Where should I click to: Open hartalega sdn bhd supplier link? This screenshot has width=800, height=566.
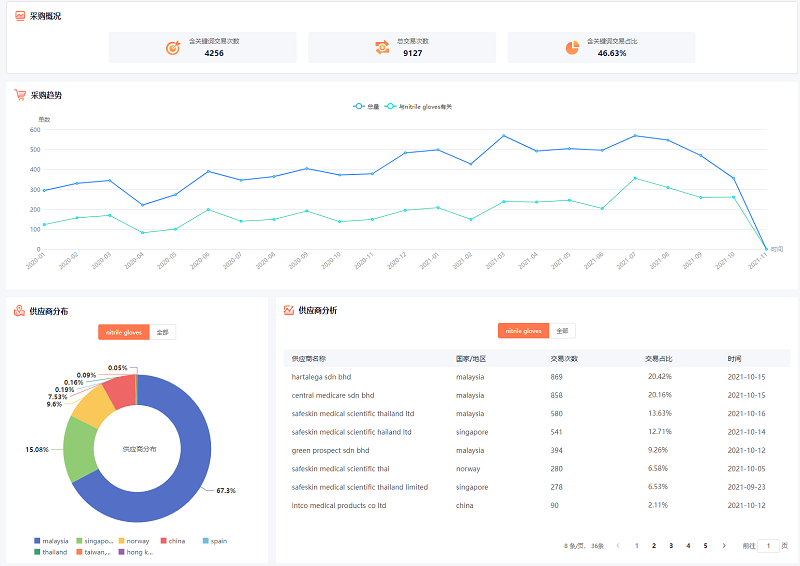tap(321, 377)
